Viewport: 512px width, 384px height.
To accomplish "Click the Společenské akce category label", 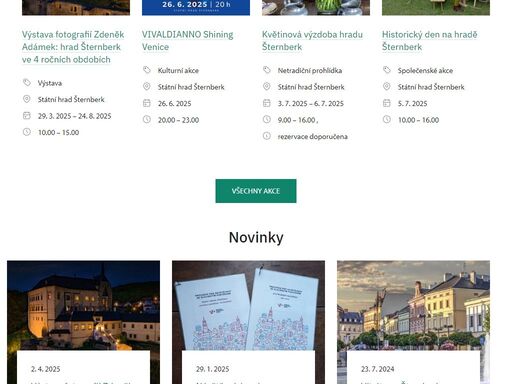I will (x=425, y=70).
